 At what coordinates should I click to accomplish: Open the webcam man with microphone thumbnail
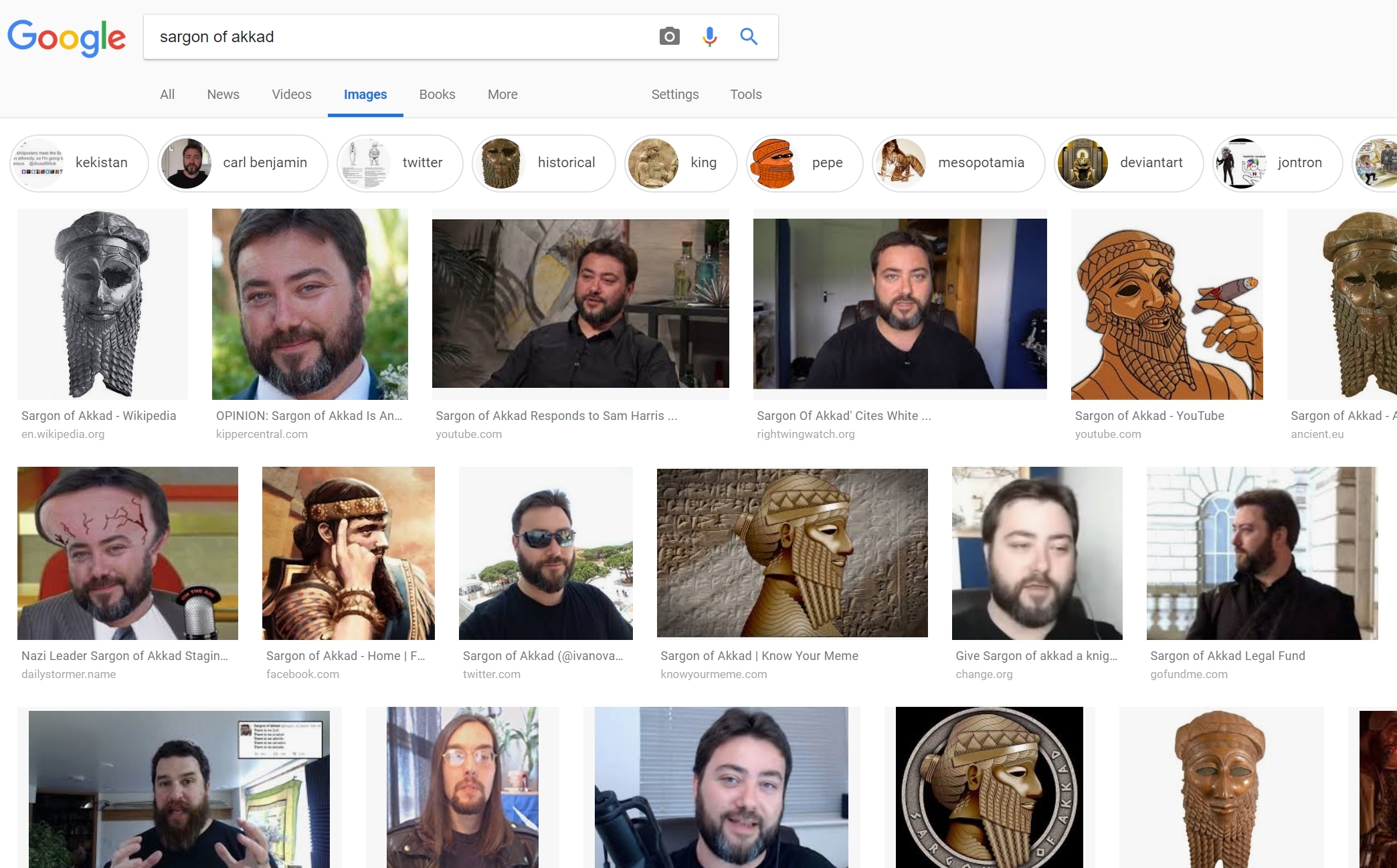[x=721, y=787]
